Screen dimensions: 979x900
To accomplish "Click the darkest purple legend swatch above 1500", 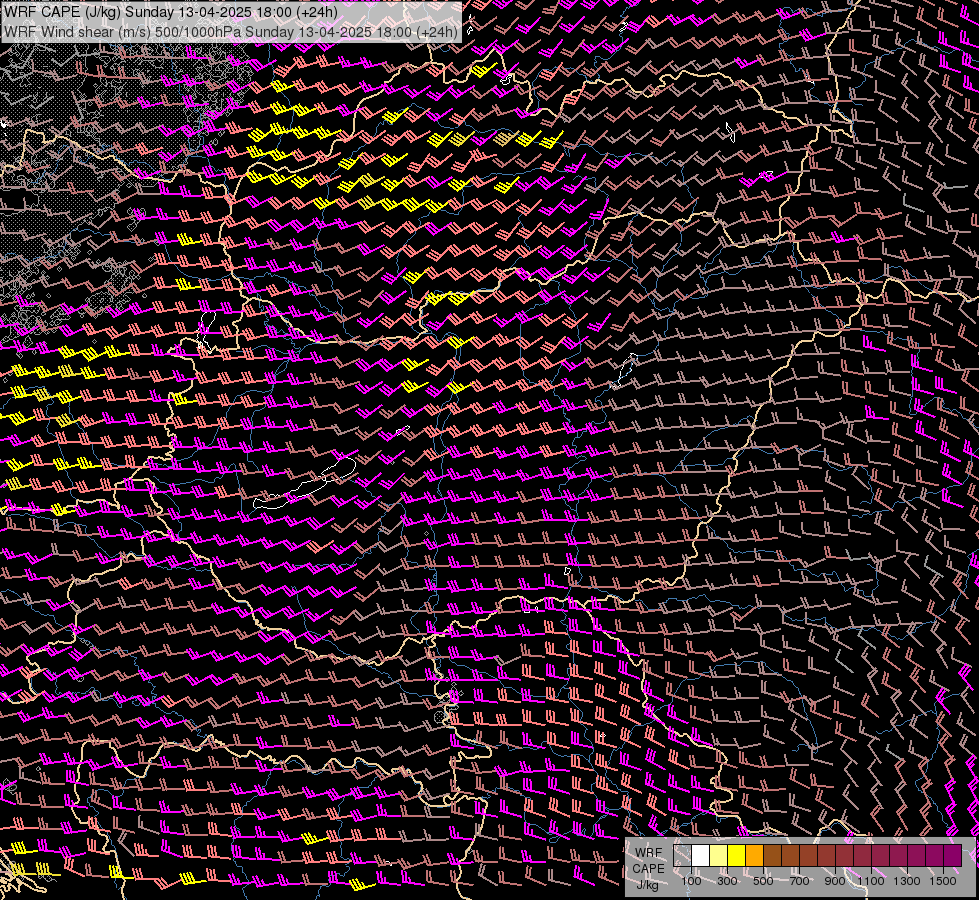I will point(953,856).
